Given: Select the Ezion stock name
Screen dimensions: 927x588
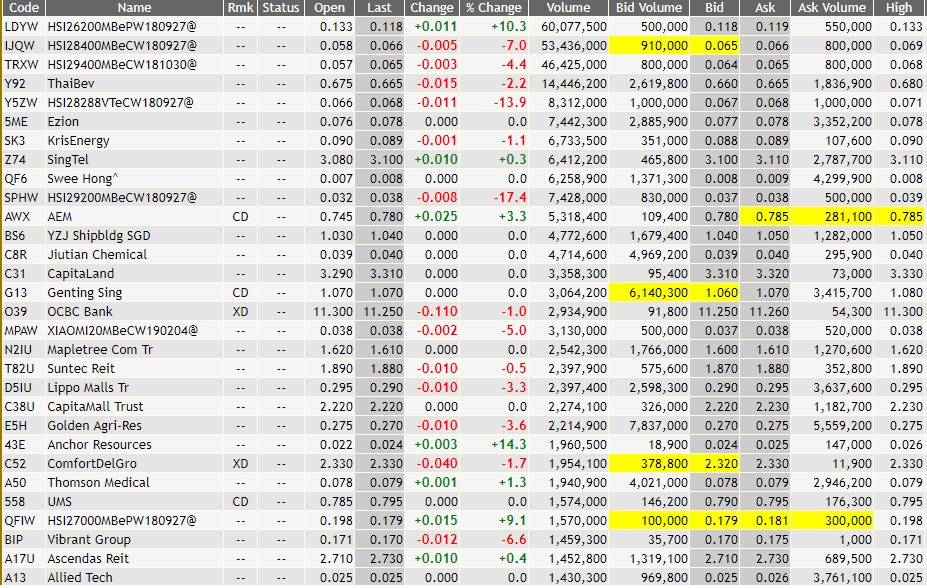Looking at the screenshot, I should (63, 121).
